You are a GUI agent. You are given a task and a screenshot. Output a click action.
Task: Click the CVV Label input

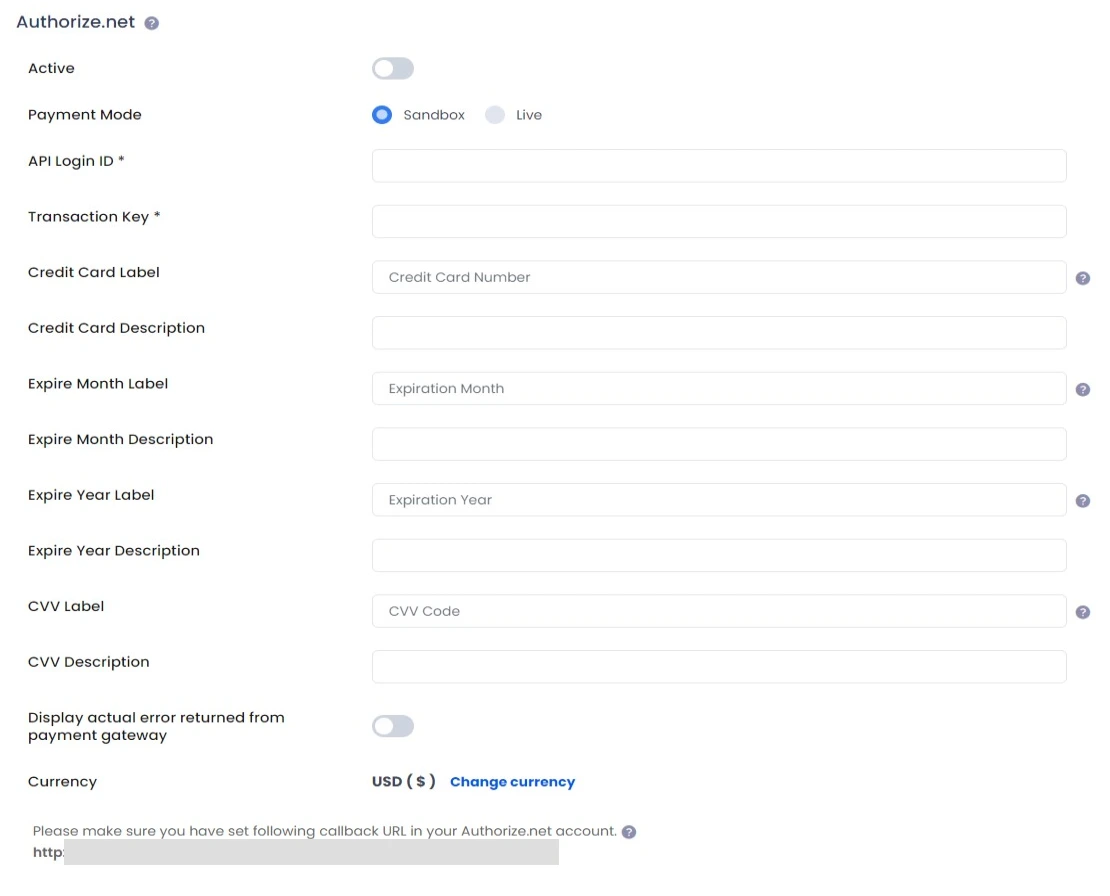[x=719, y=611]
